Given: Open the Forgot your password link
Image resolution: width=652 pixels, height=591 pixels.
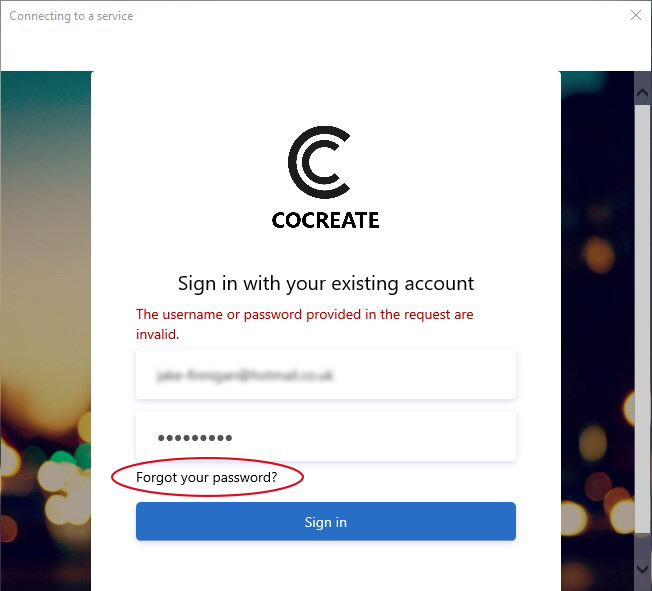Looking at the screenshot, I should click(207, 477).
